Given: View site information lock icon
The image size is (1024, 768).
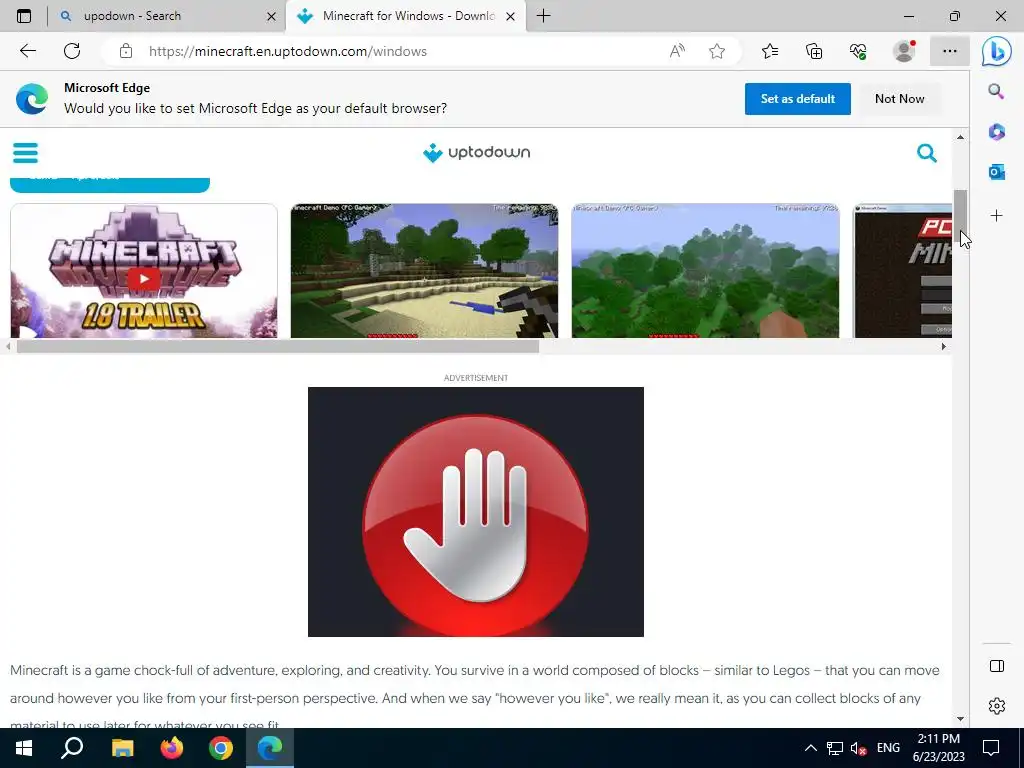Looking at the screenshot, I should coord(126,51).
